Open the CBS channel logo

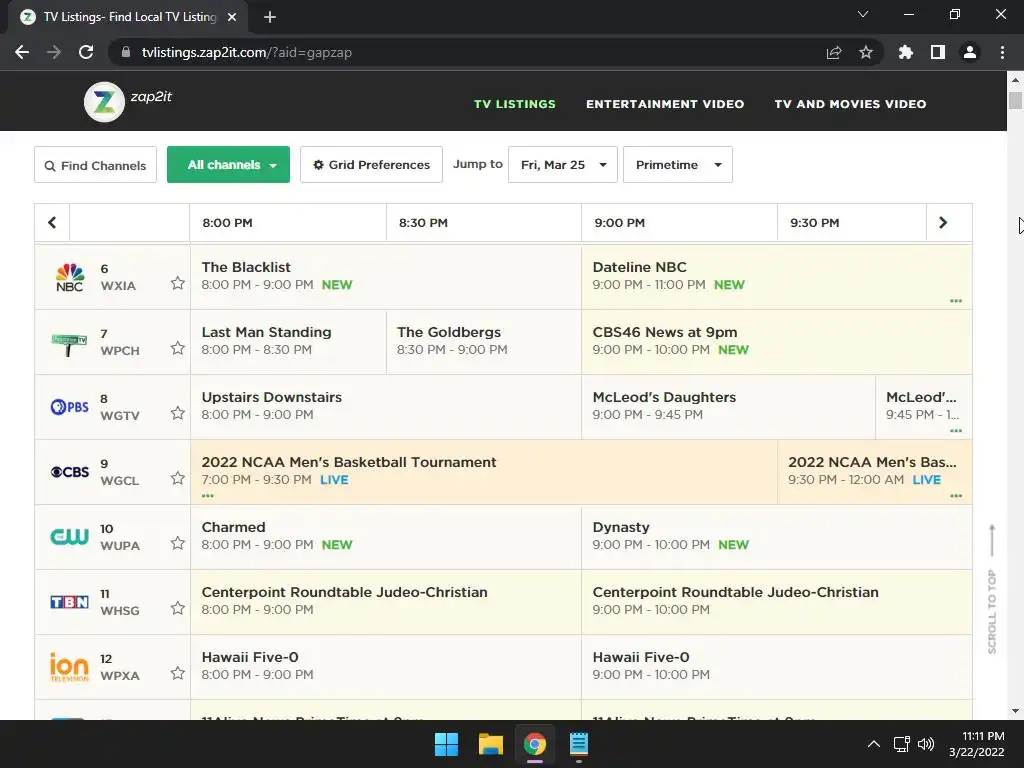pos(69,472)
